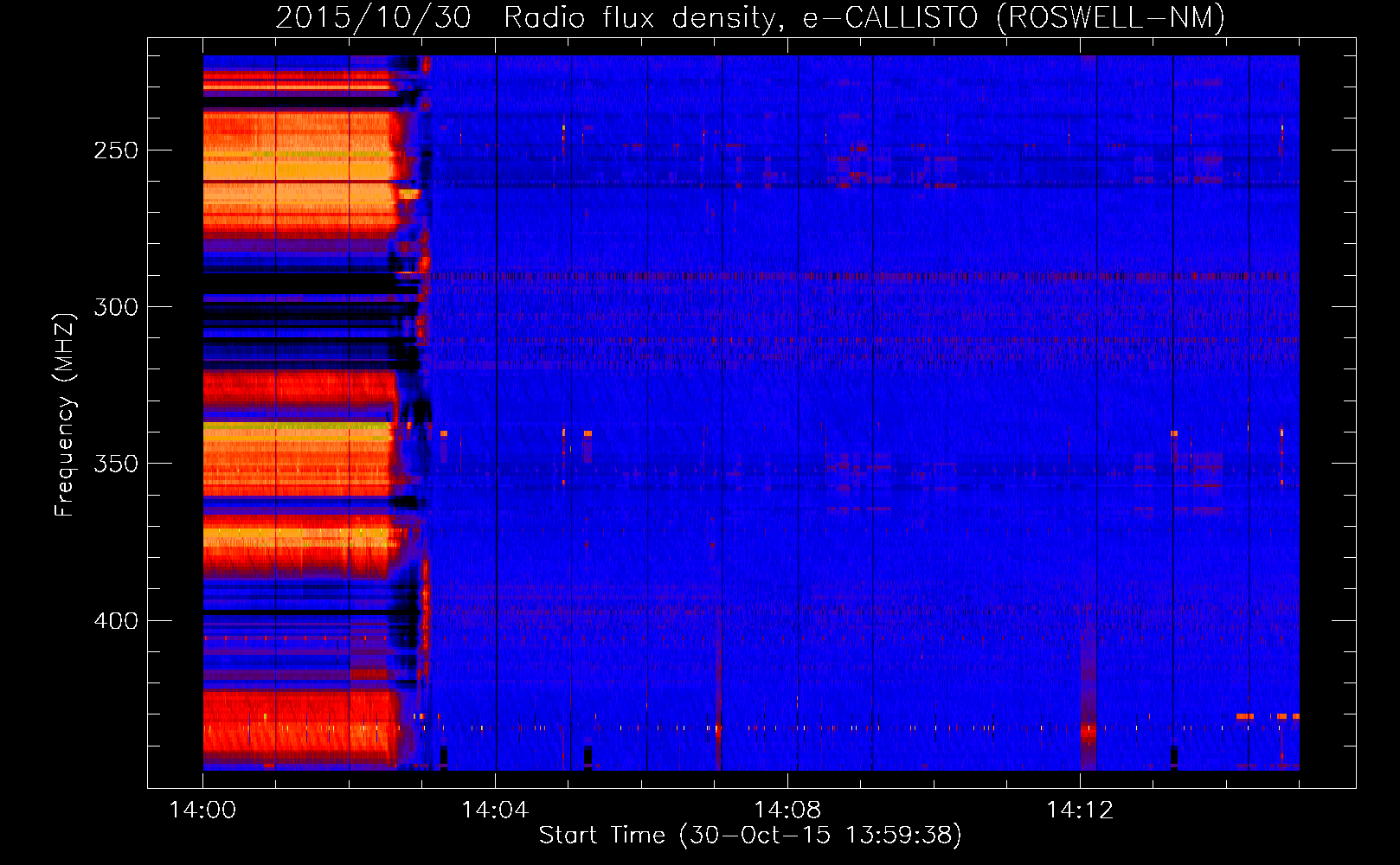Click the 14:12 time tick label
This screenshot has height=865, width=1400.
(x=1080, y=810)
